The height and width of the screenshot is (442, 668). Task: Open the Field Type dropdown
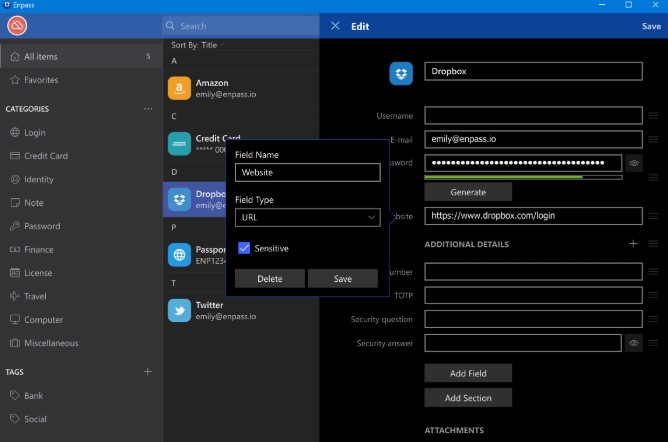pos(307,217)
